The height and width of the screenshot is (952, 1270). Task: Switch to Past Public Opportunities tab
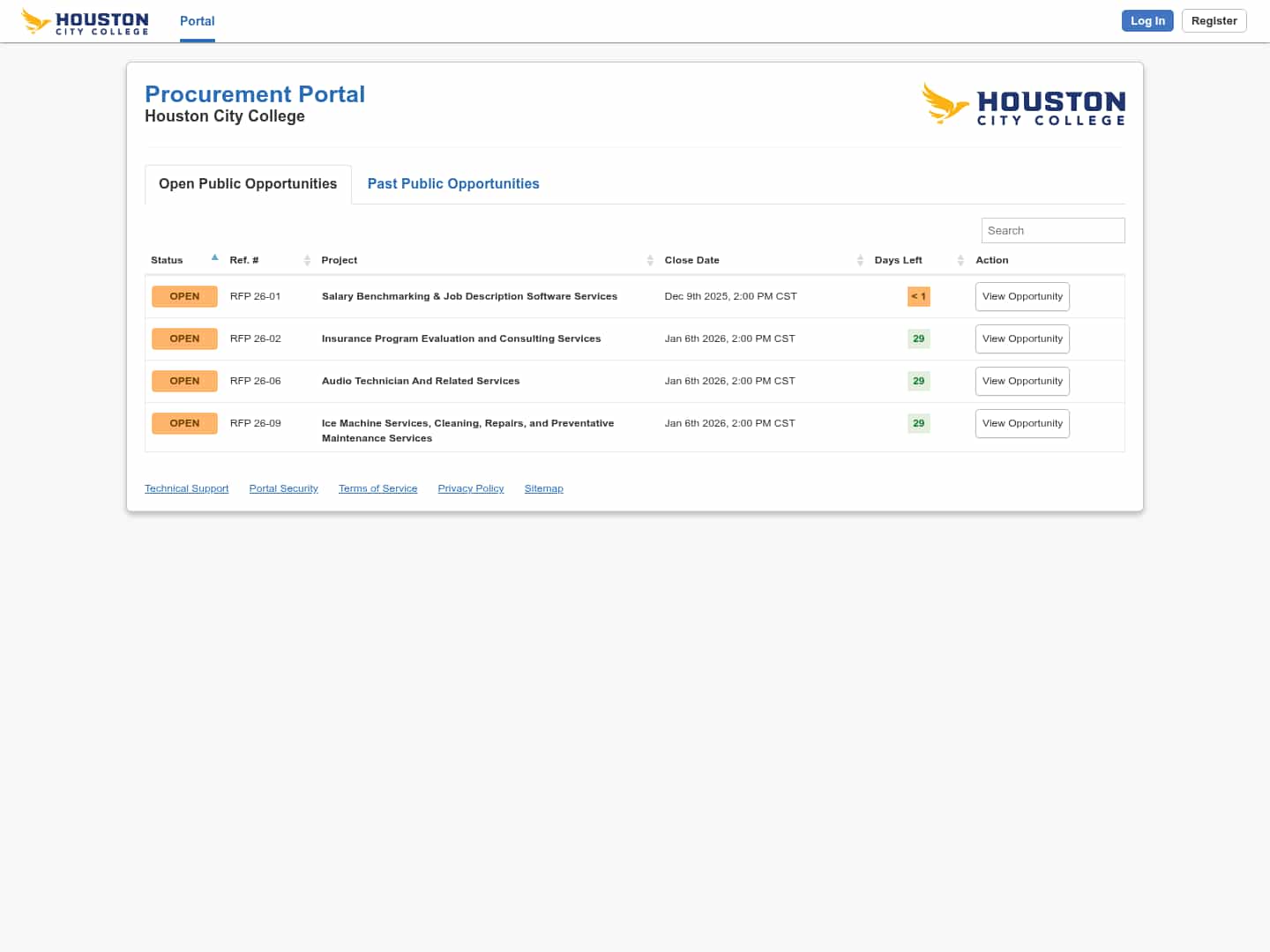(x=453, y=183)
